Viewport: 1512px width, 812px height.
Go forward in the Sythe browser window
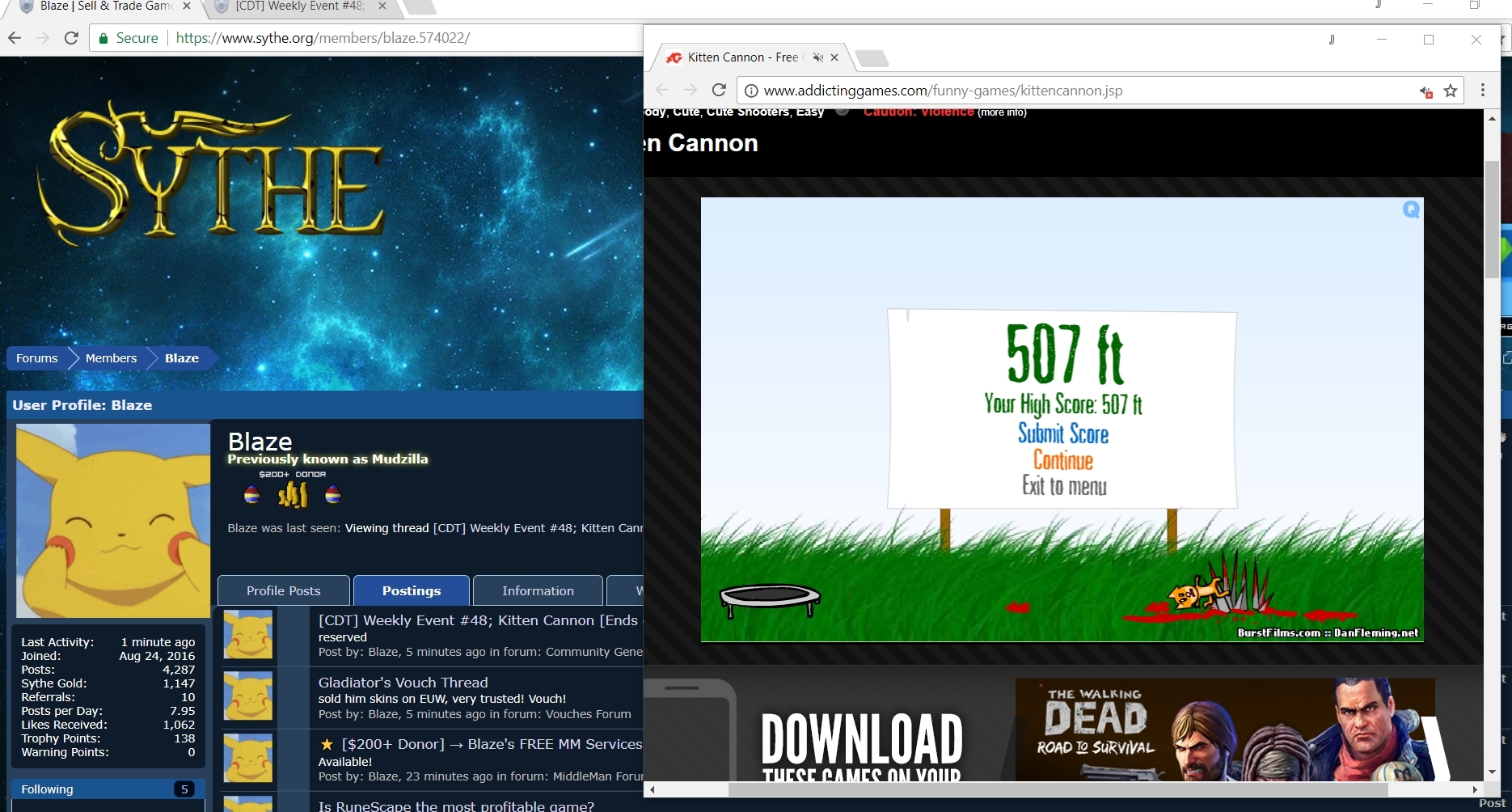[x=43, y=38]
